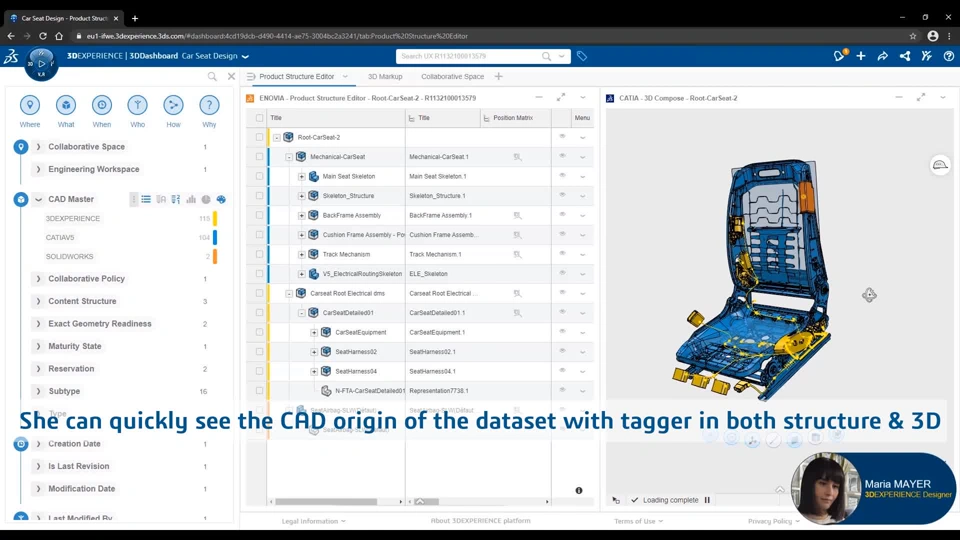Open the tools icon in top bar

pyautogui.click(x=926, y=56)
